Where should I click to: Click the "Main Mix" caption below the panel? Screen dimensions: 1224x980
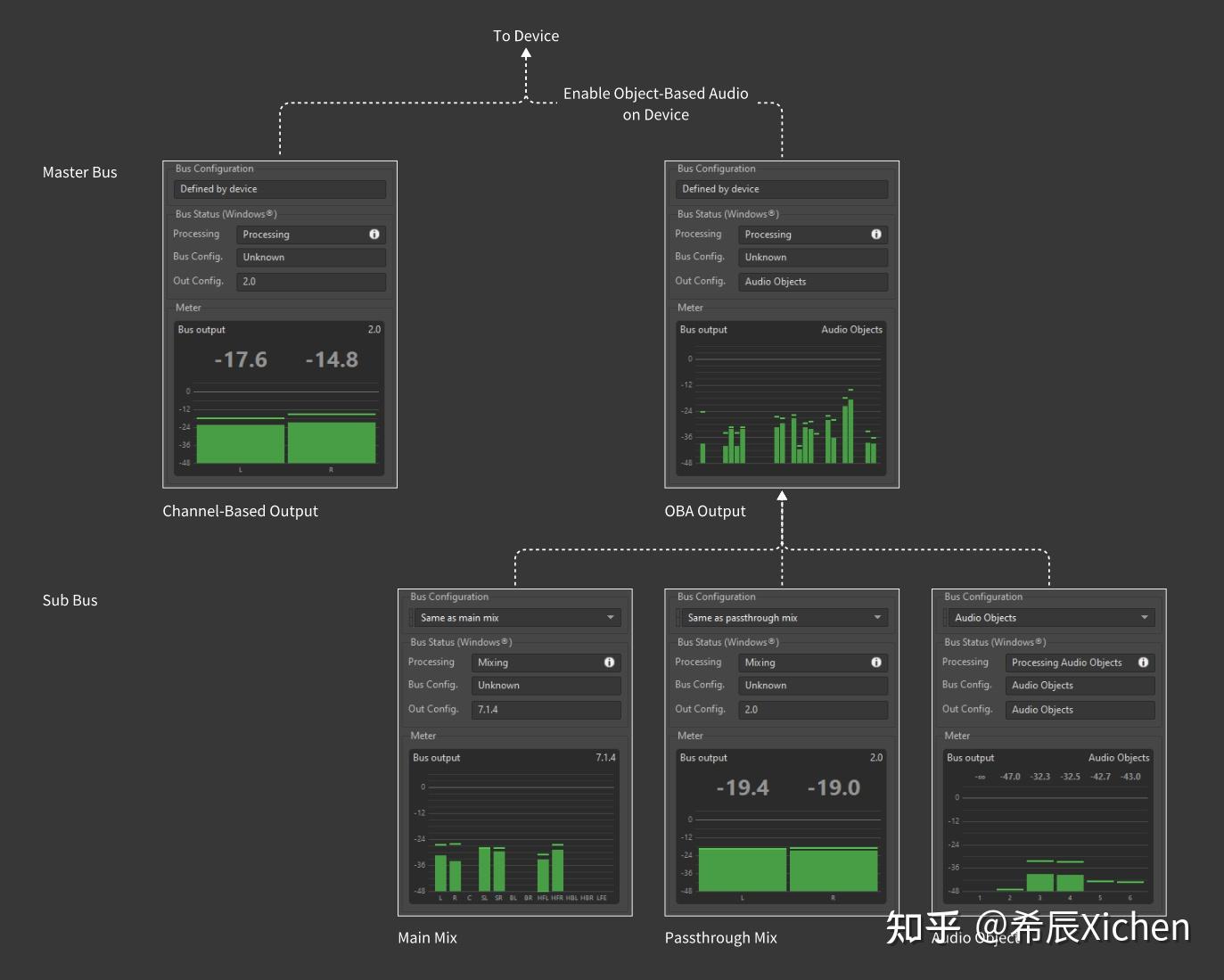tap(427, 937)
